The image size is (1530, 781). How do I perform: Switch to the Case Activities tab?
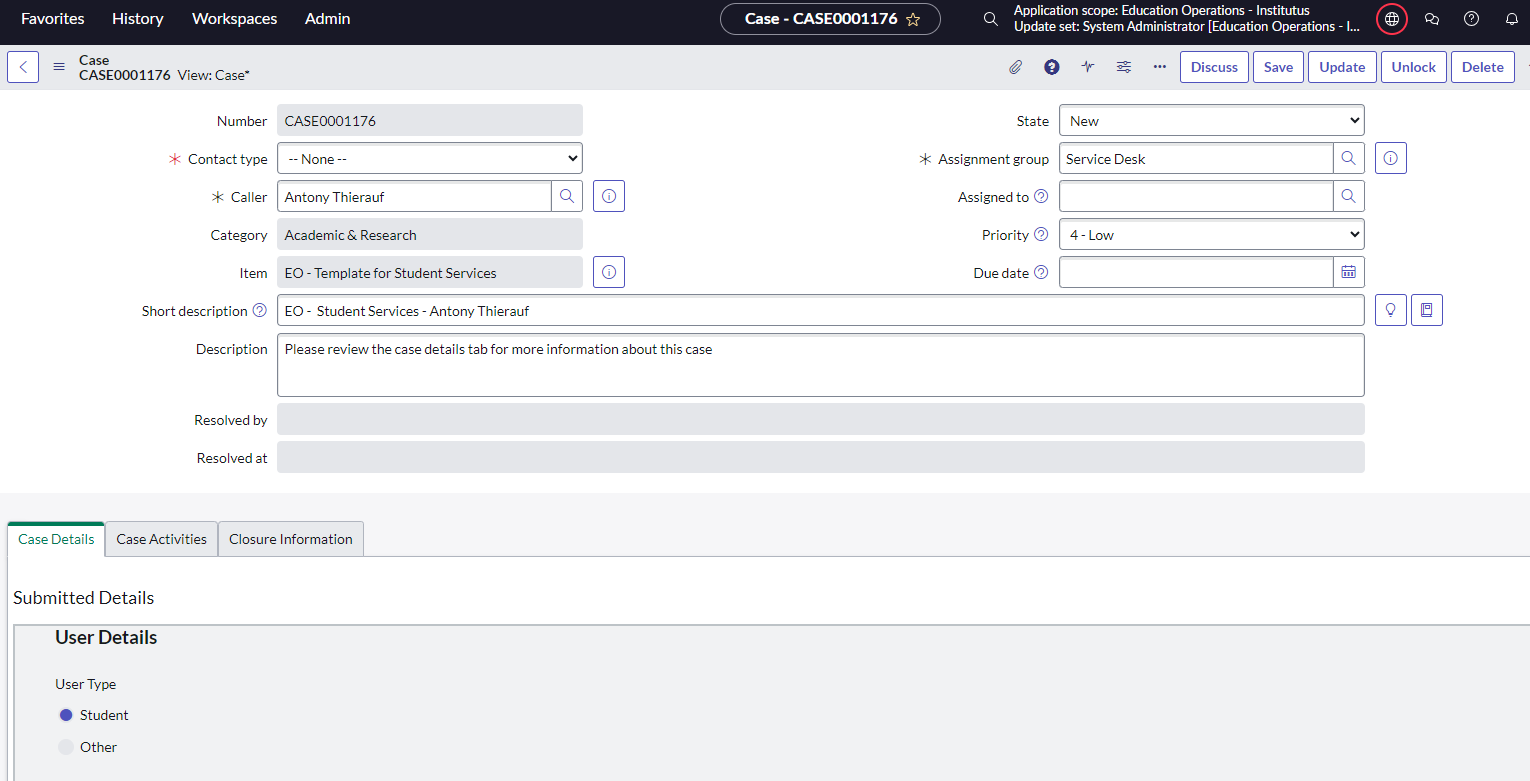(161, 539)
